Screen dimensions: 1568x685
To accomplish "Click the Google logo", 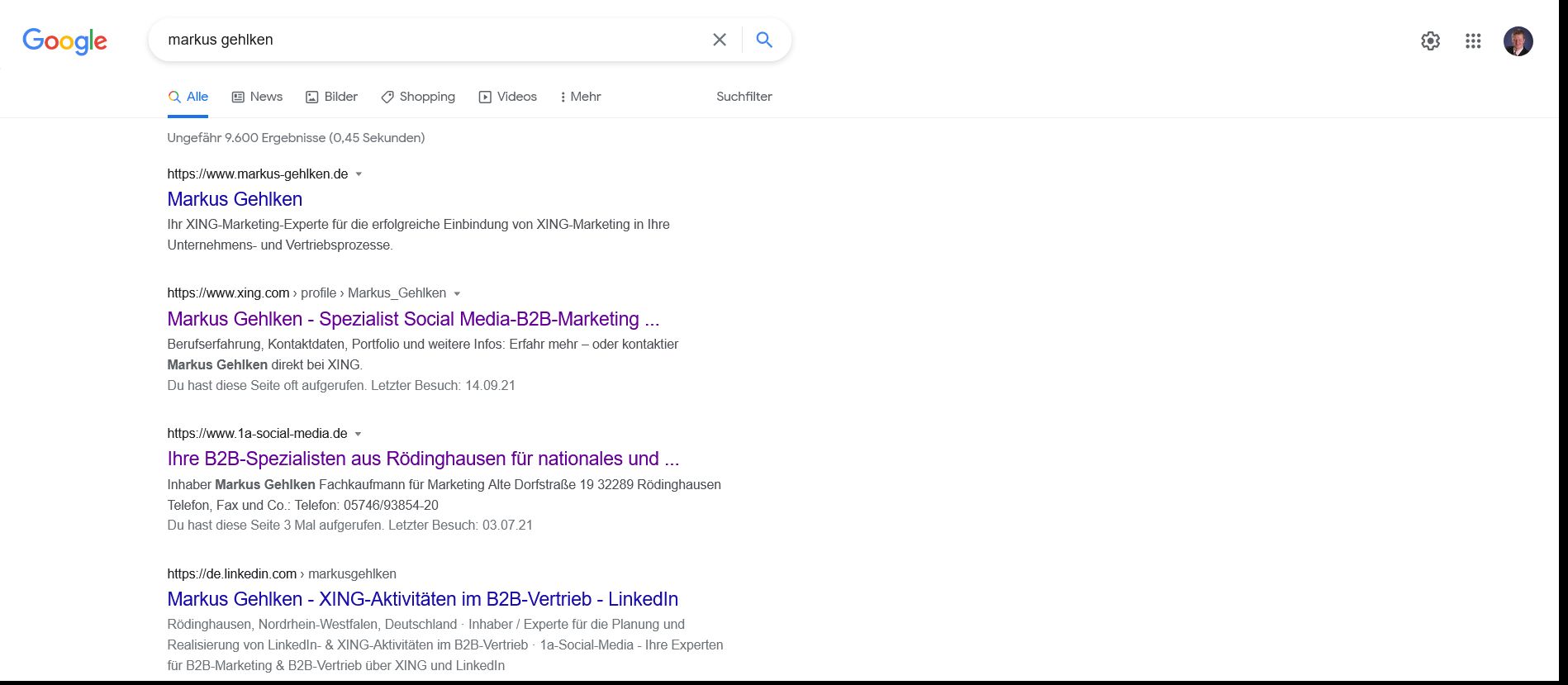I will [64, 40].
